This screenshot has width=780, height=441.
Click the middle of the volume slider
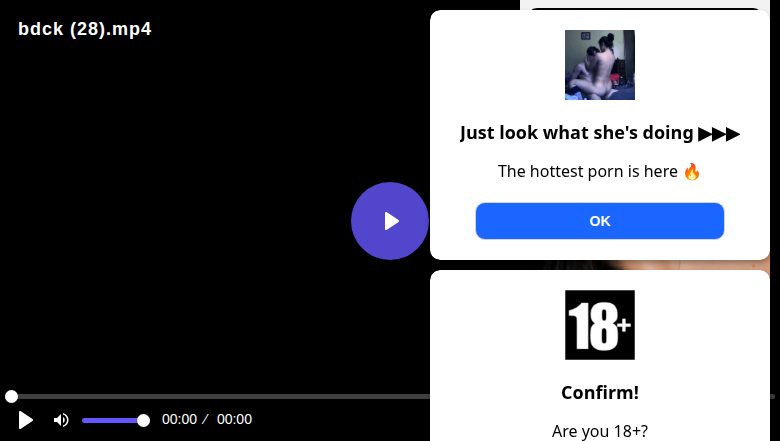(115, 421)
